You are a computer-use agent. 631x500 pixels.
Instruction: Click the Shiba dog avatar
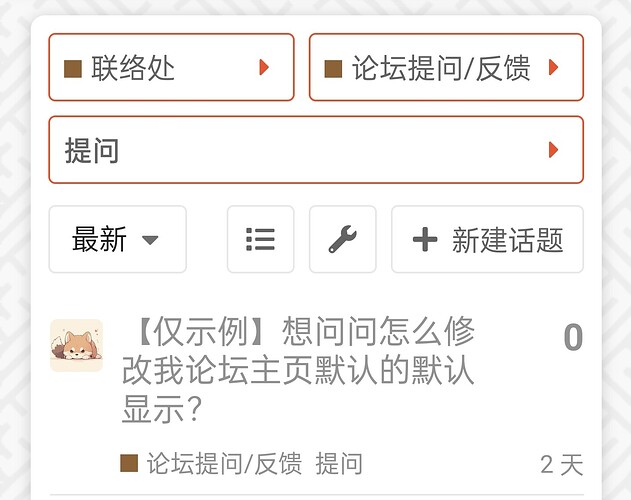pyautogui.click(x=76, y=345)
